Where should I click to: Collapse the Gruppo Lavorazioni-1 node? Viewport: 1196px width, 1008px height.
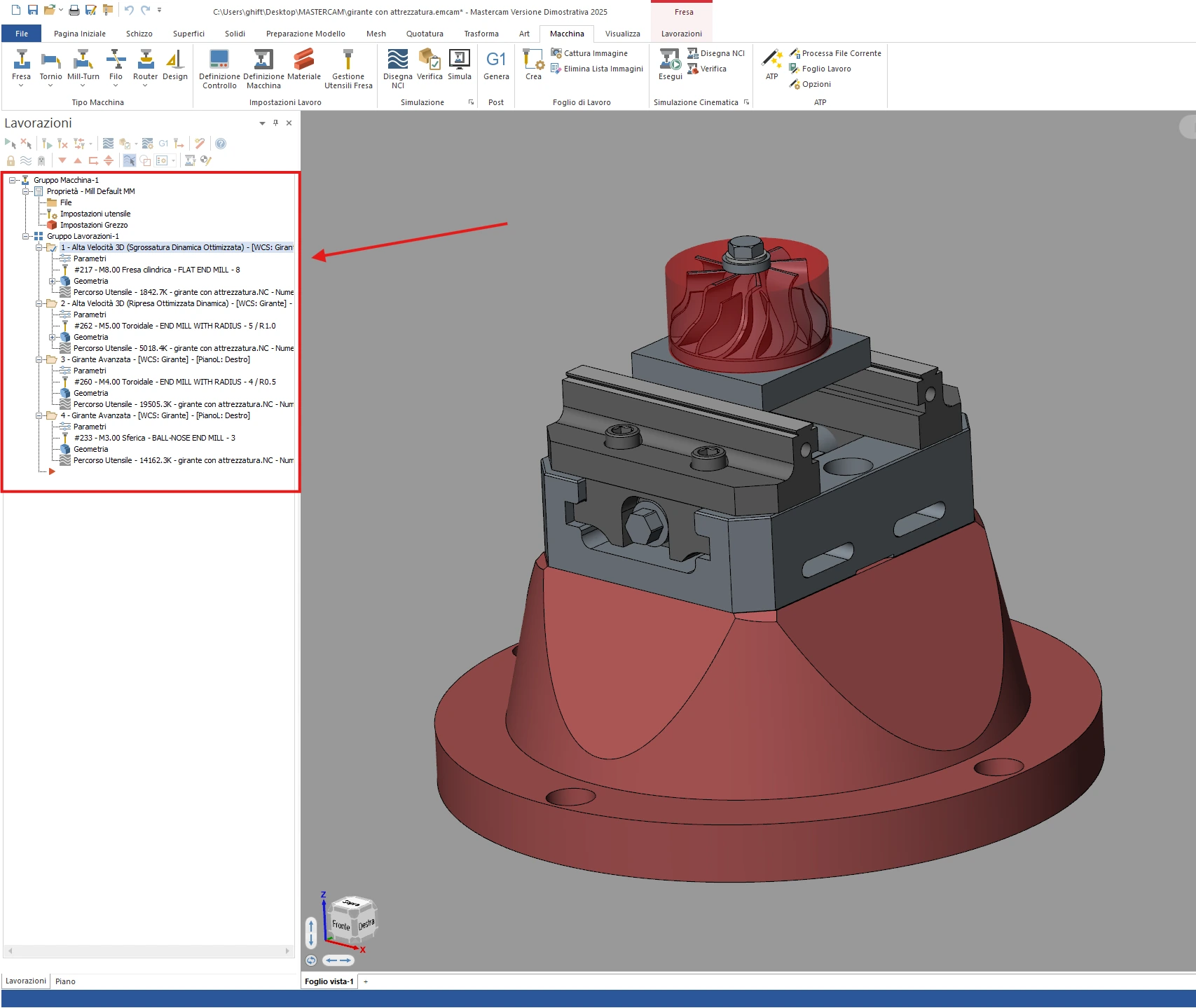pyautogui.click(x=26, y=236)
